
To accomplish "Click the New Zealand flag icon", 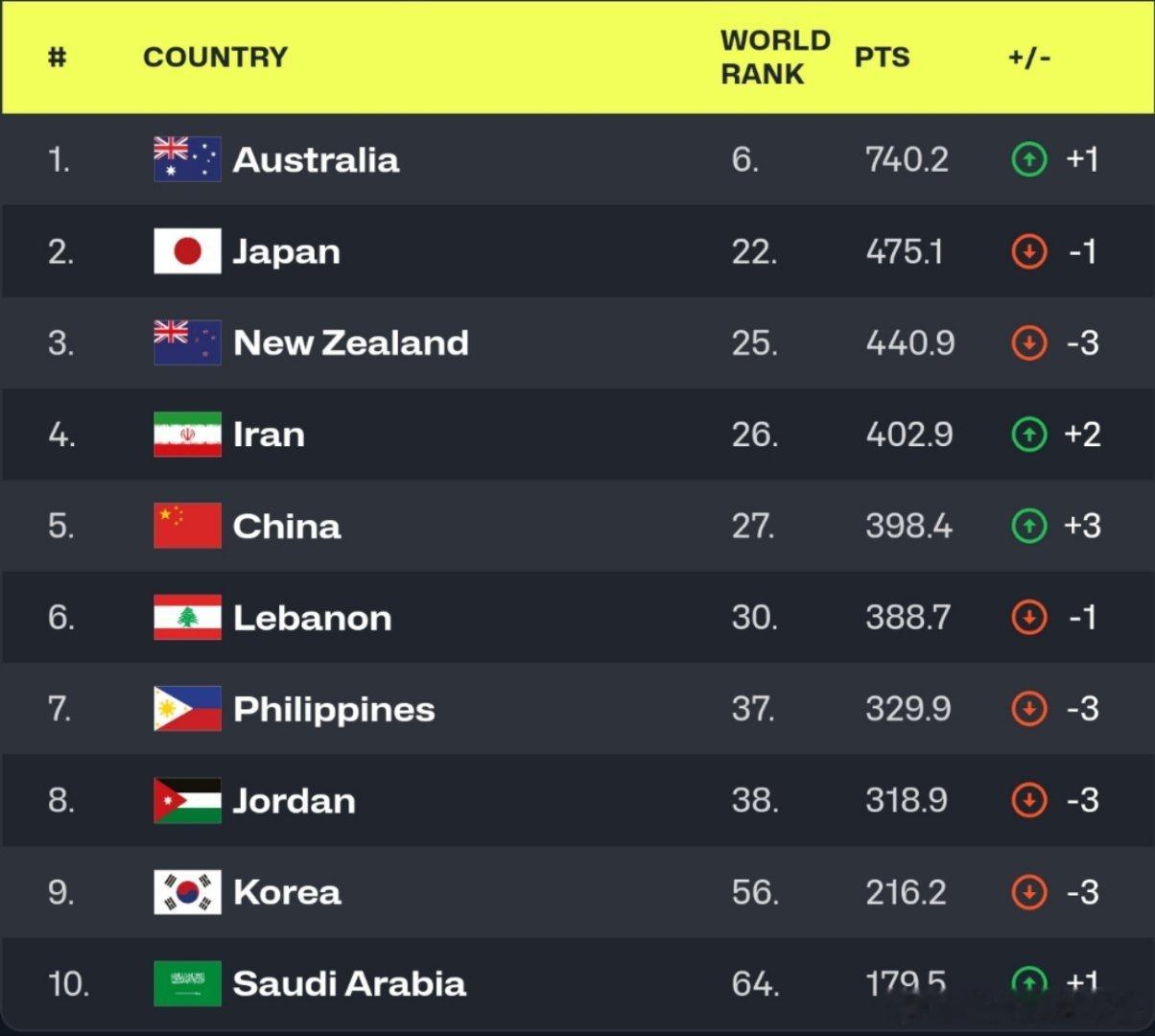I will pyautogui.click(x=187, y=342).
